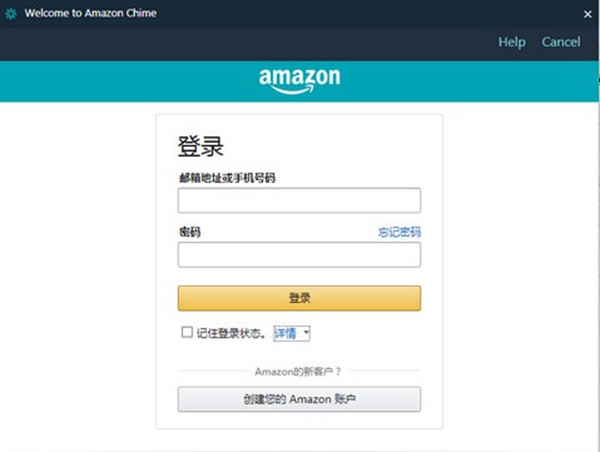Click 创建您的 Amazon 账户 button

click(x=299, y=399)
